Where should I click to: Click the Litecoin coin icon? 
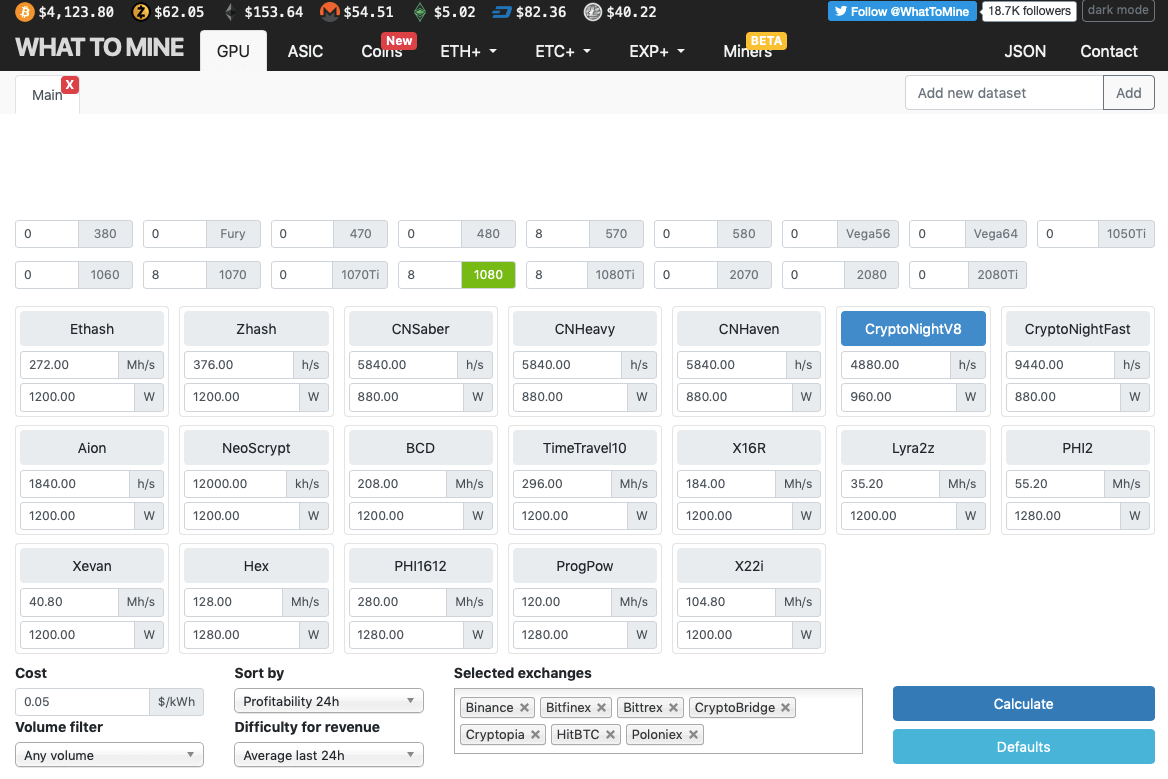point(593,12)
